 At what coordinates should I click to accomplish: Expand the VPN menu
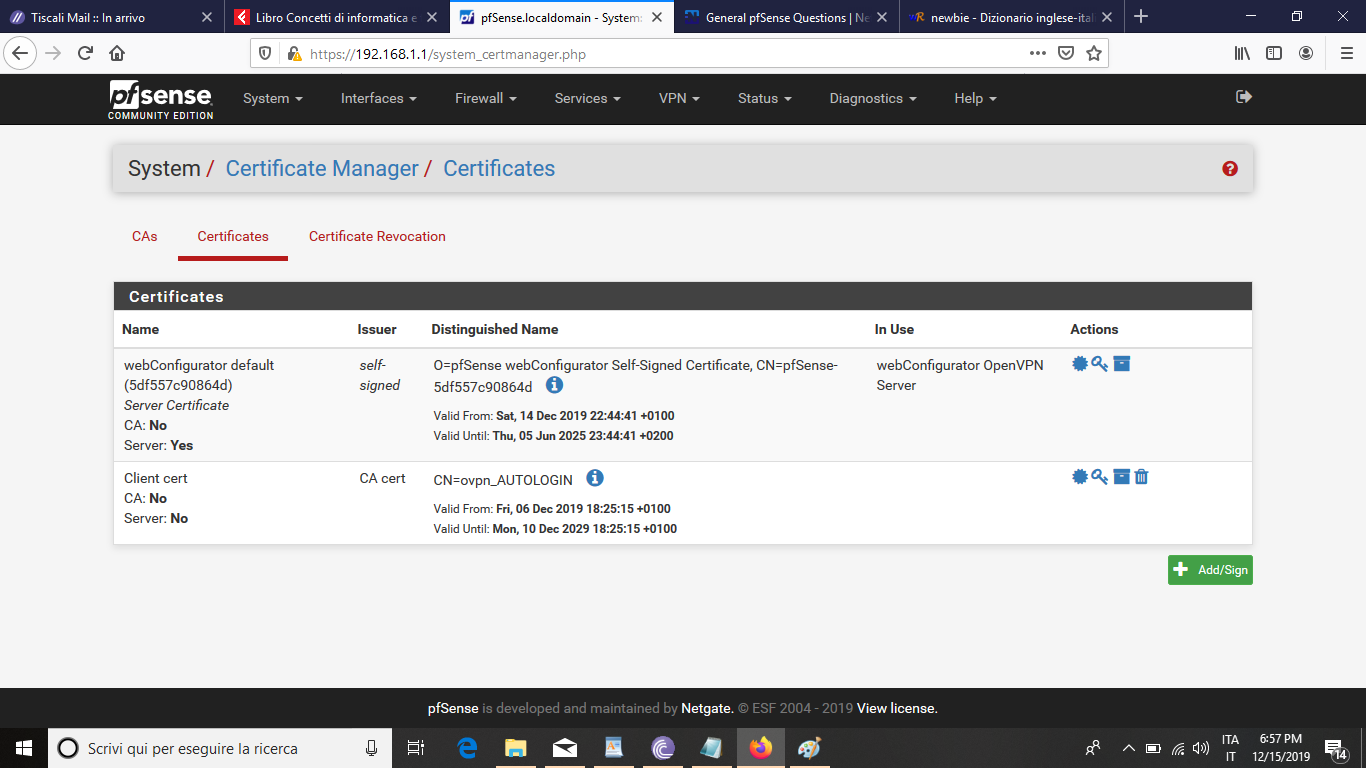[679, 98]
